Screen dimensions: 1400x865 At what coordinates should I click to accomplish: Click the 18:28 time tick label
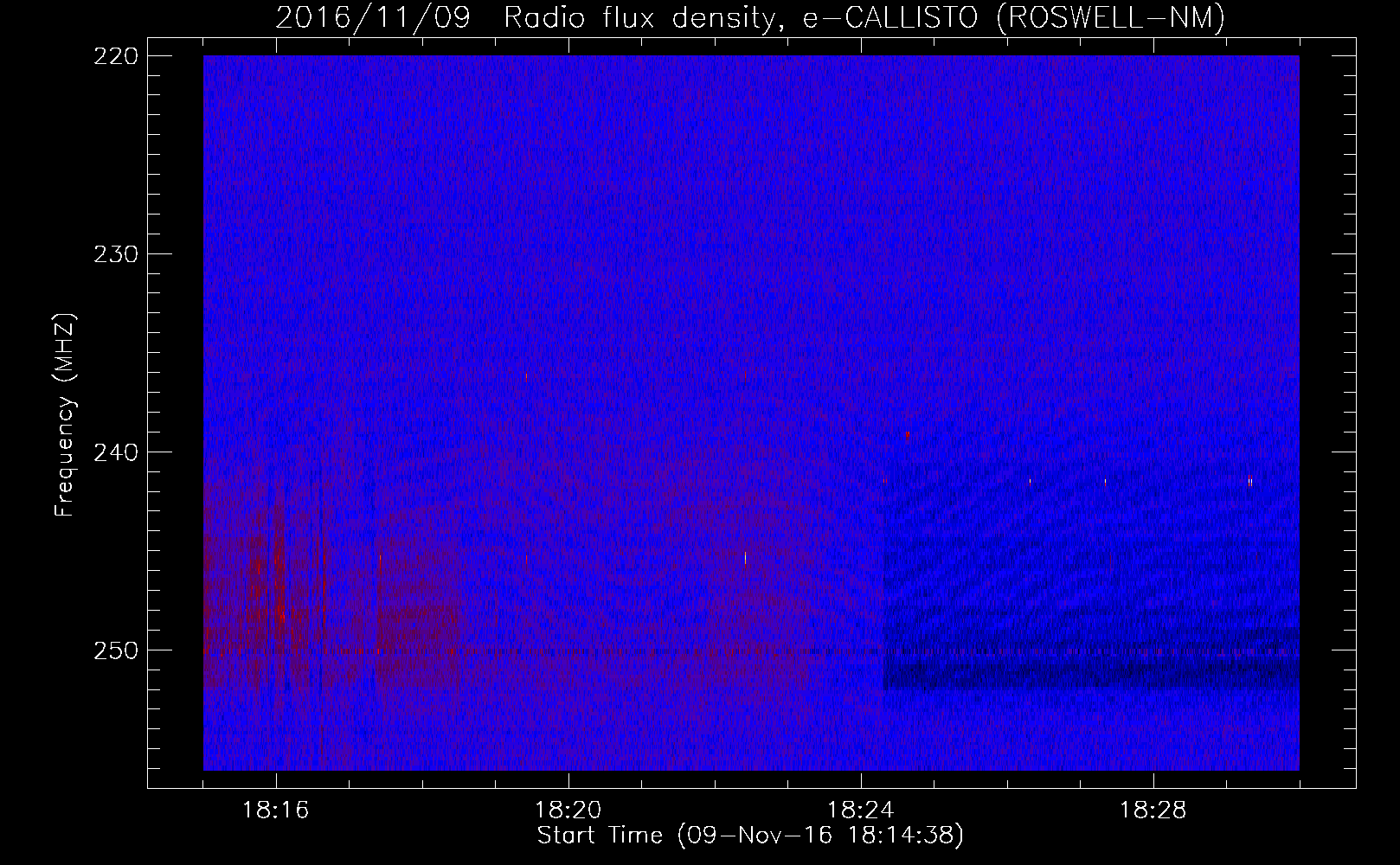pos(1153,811)
